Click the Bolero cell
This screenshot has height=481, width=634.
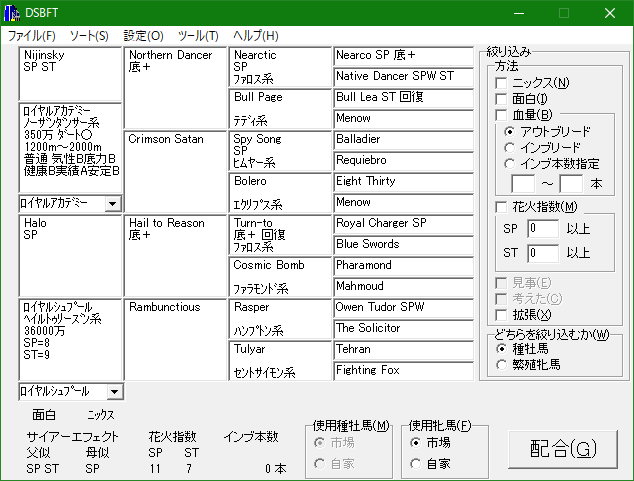[280, 193]
